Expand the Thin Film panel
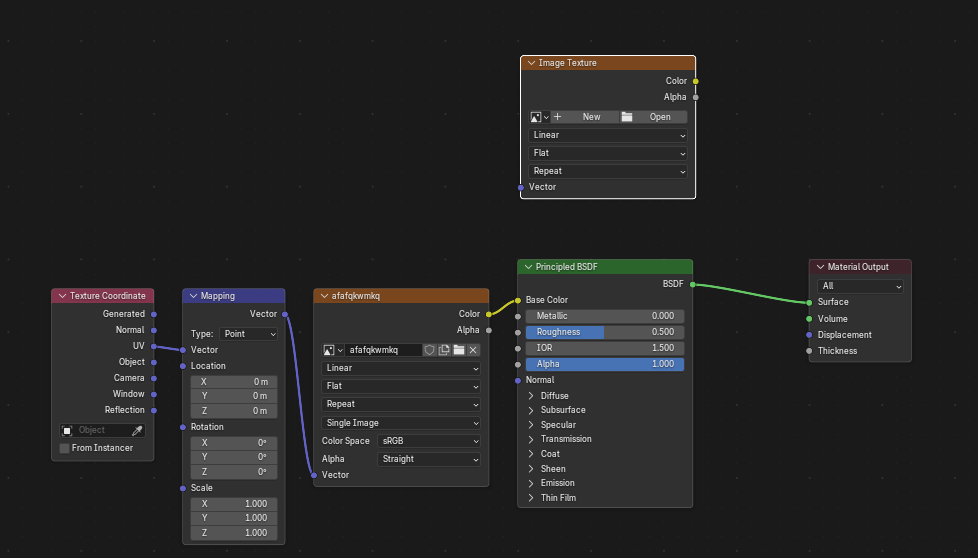This screenshot has height=558, width=978. [531, 498]
